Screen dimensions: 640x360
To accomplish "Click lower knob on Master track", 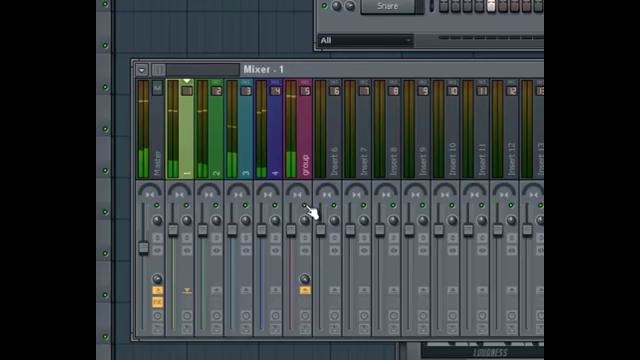I will (x=157, y=279).
